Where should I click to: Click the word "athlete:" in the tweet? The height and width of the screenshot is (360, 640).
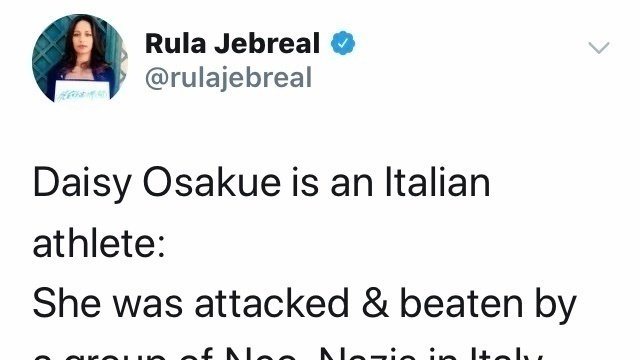[99, 244]
